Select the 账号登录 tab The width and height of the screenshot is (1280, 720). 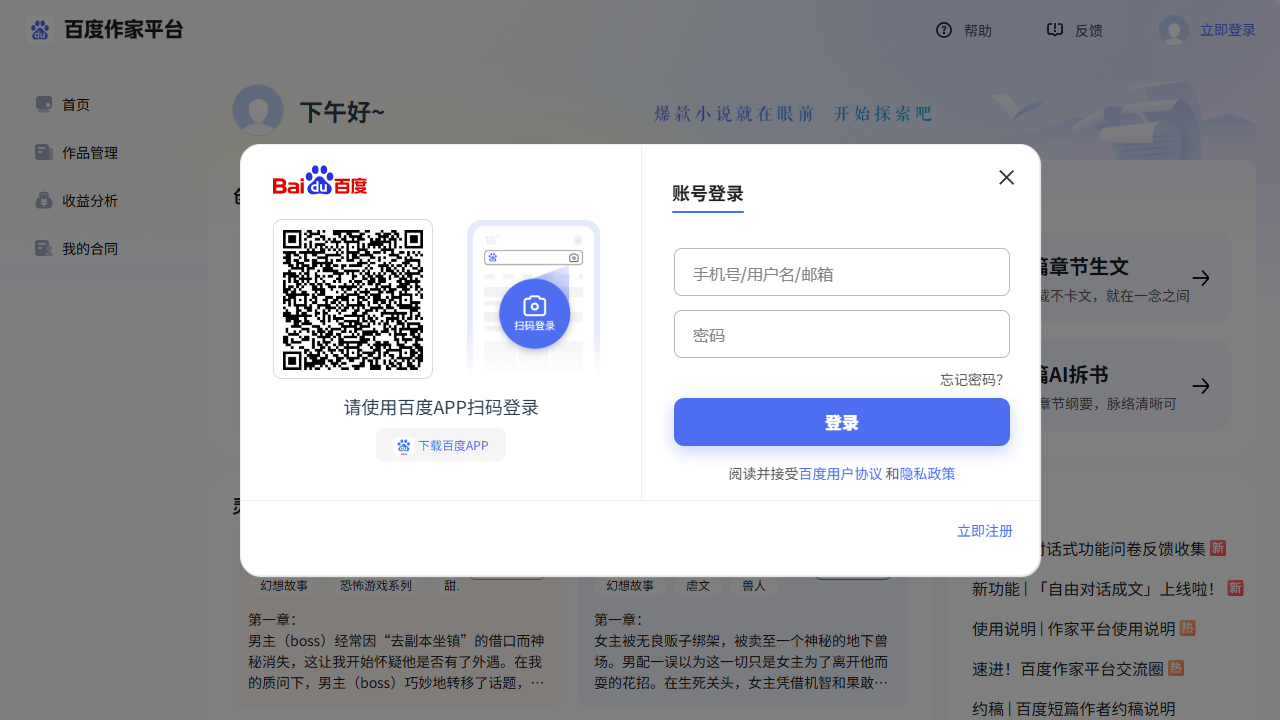(x=707, y=194)
